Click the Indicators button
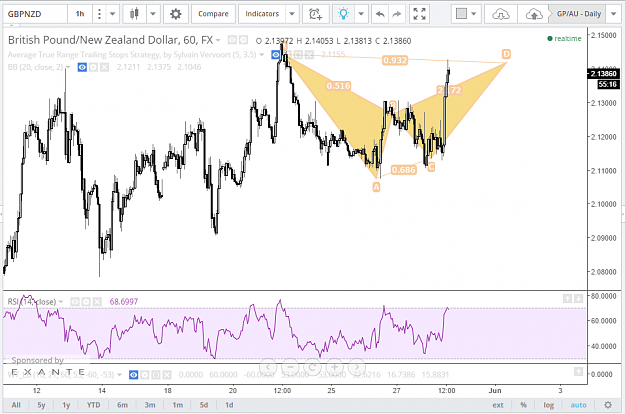 point(262,14)
